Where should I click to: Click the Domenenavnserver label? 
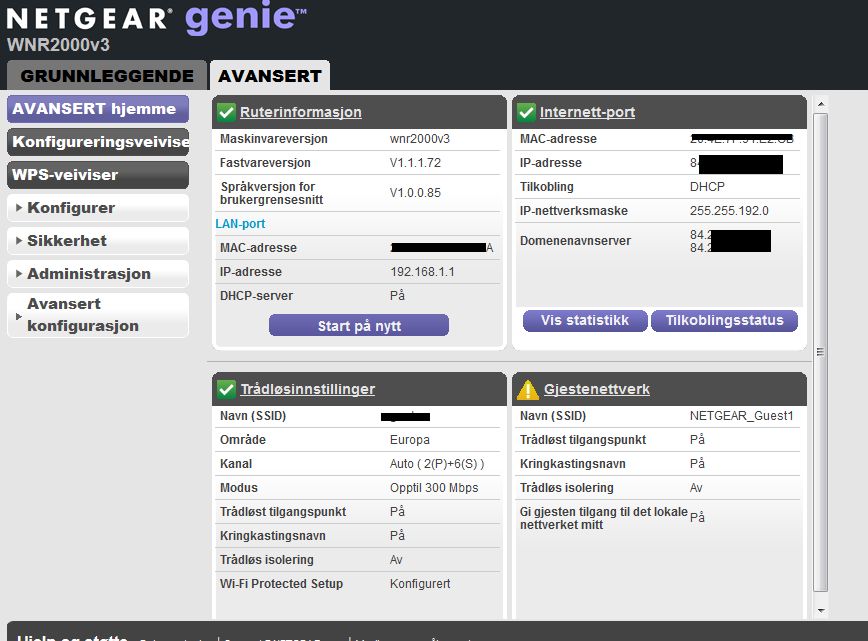click(x=575, y=241)
